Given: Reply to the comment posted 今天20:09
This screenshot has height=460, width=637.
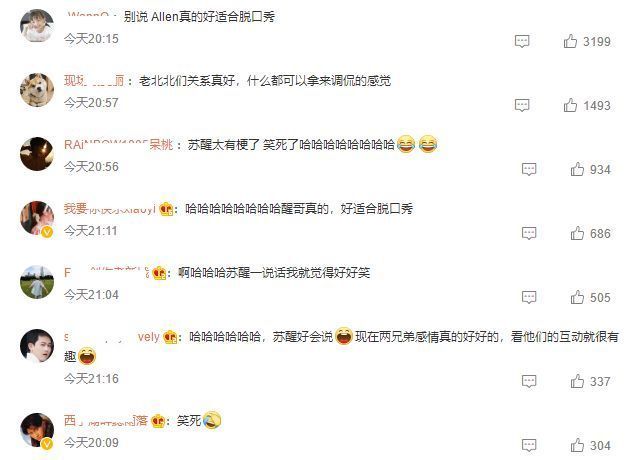Looking at the screenshot, I should [x=529, y=445].
